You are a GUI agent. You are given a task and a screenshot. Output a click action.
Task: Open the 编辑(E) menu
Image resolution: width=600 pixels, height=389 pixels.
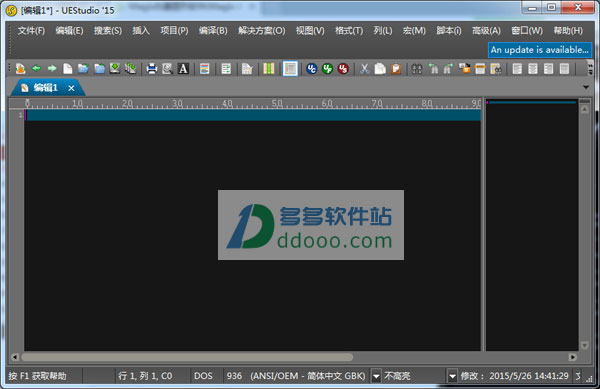(x=69, y=31)
